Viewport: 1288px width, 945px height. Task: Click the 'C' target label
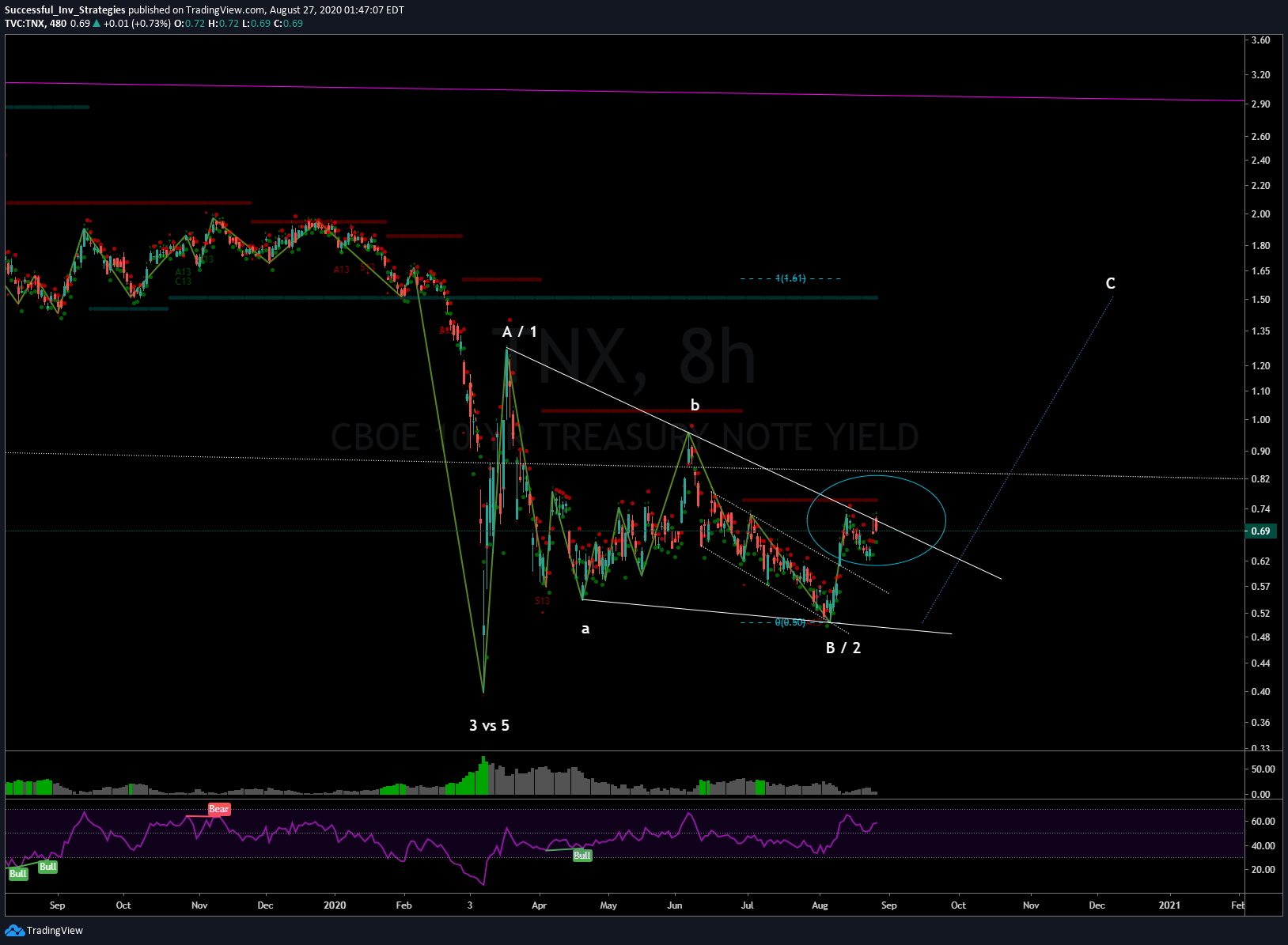pos(1110,283)
